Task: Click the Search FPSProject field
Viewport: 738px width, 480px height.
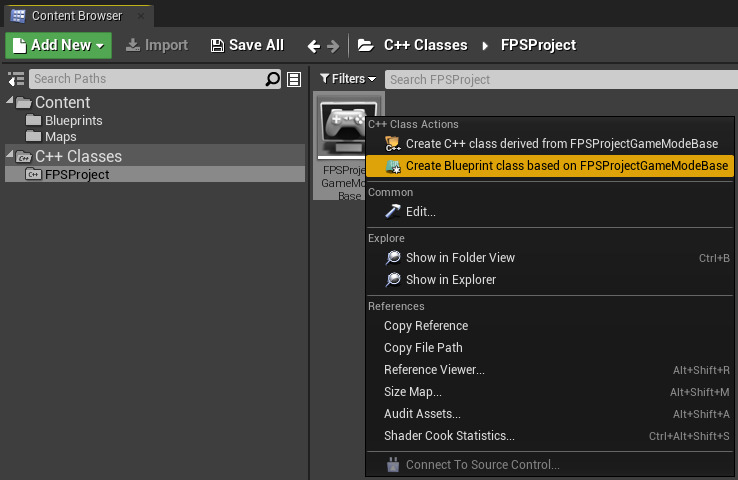Action: click(561, 80)
